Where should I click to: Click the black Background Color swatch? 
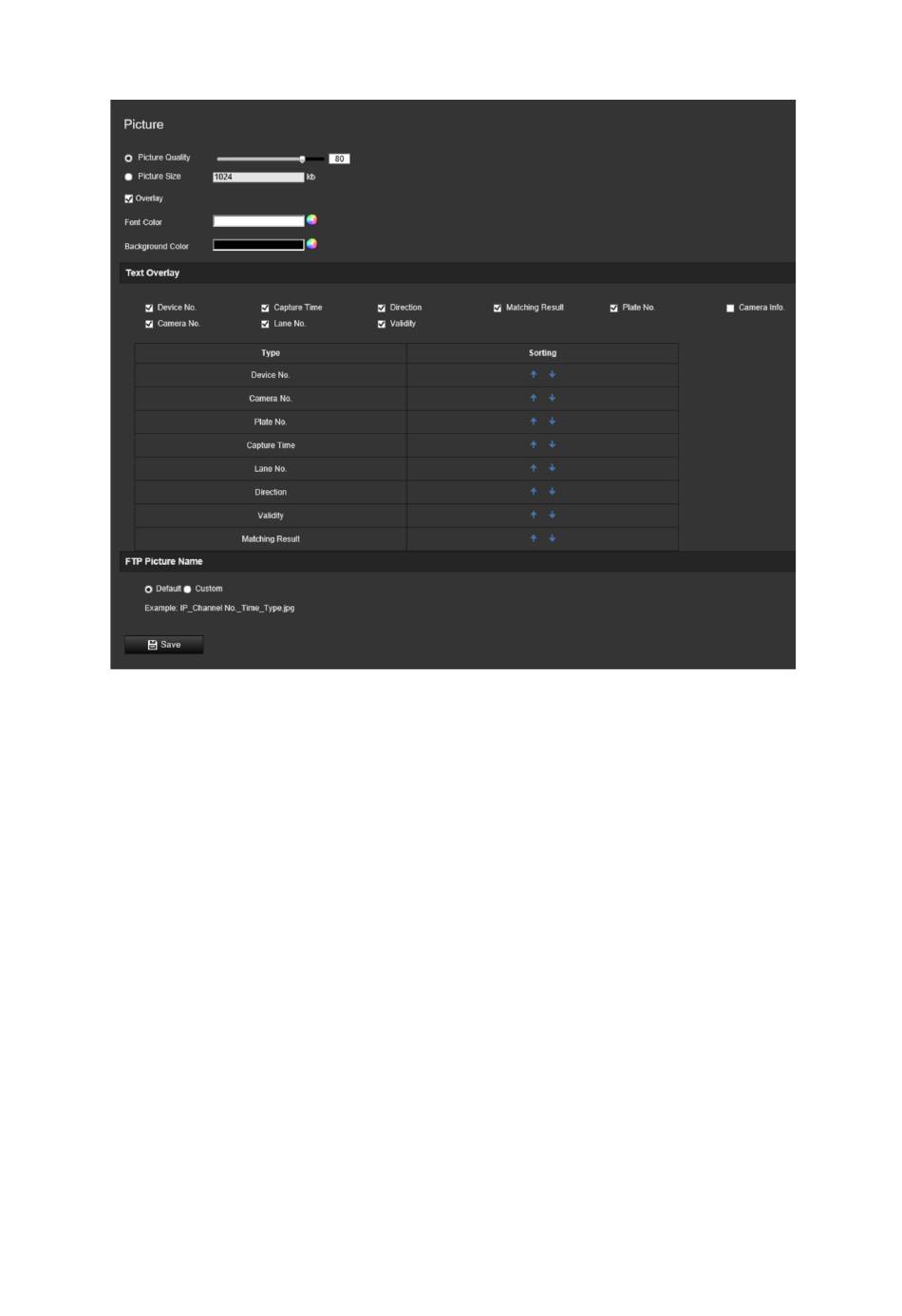pyautogui.click(x=258, y=245)
